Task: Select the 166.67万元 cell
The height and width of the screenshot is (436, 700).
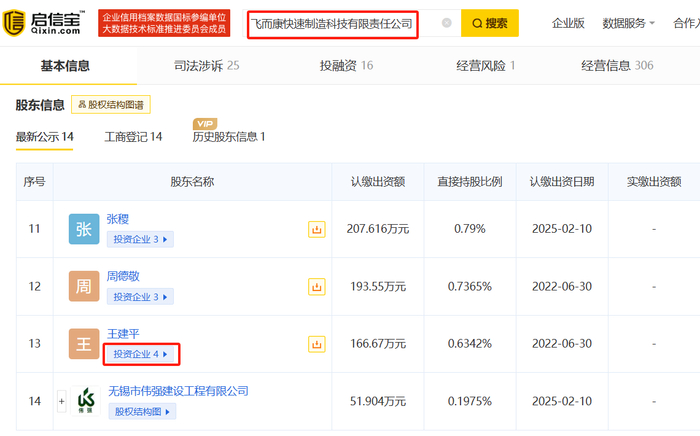Action: click(x=378, y=344)
